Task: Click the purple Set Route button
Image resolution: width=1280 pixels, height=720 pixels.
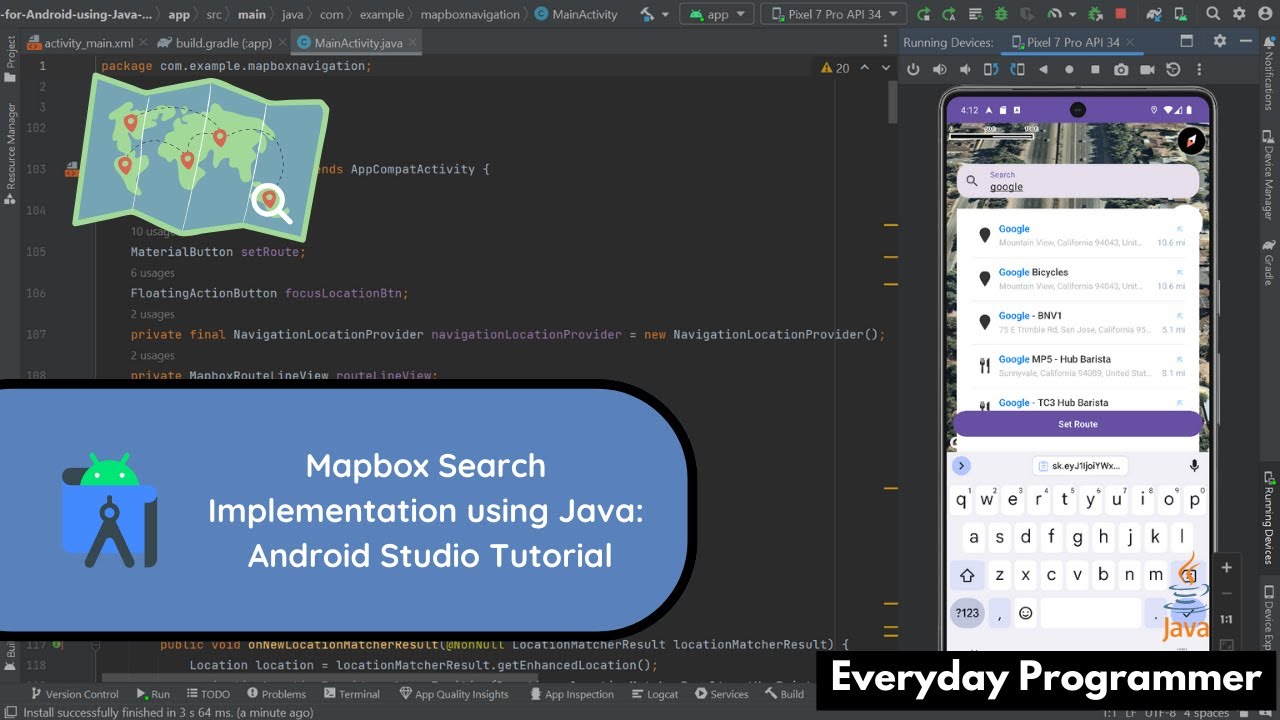Action: pos(1078,424)
